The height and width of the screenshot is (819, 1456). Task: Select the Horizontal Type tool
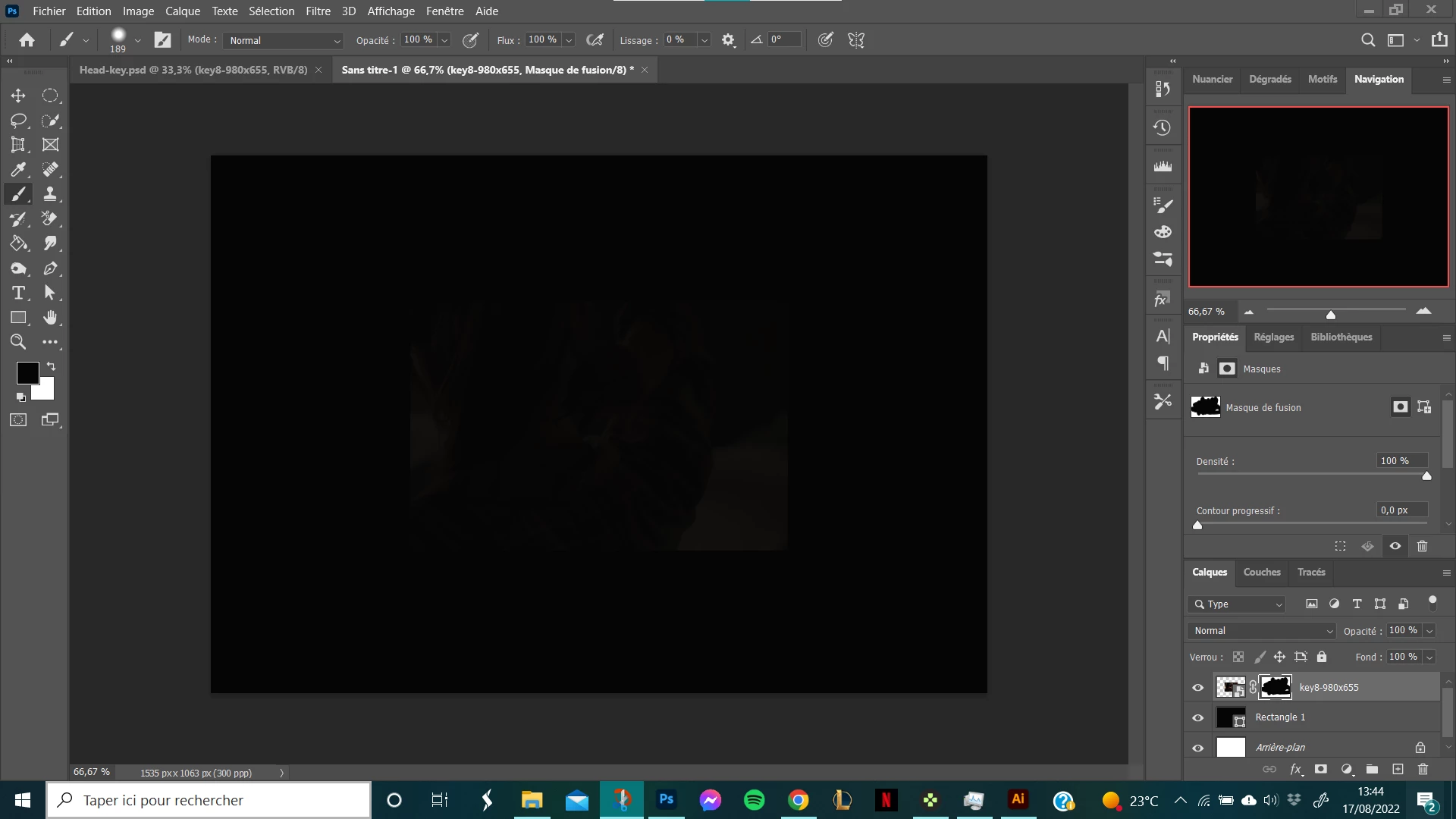tap(18, 293)
